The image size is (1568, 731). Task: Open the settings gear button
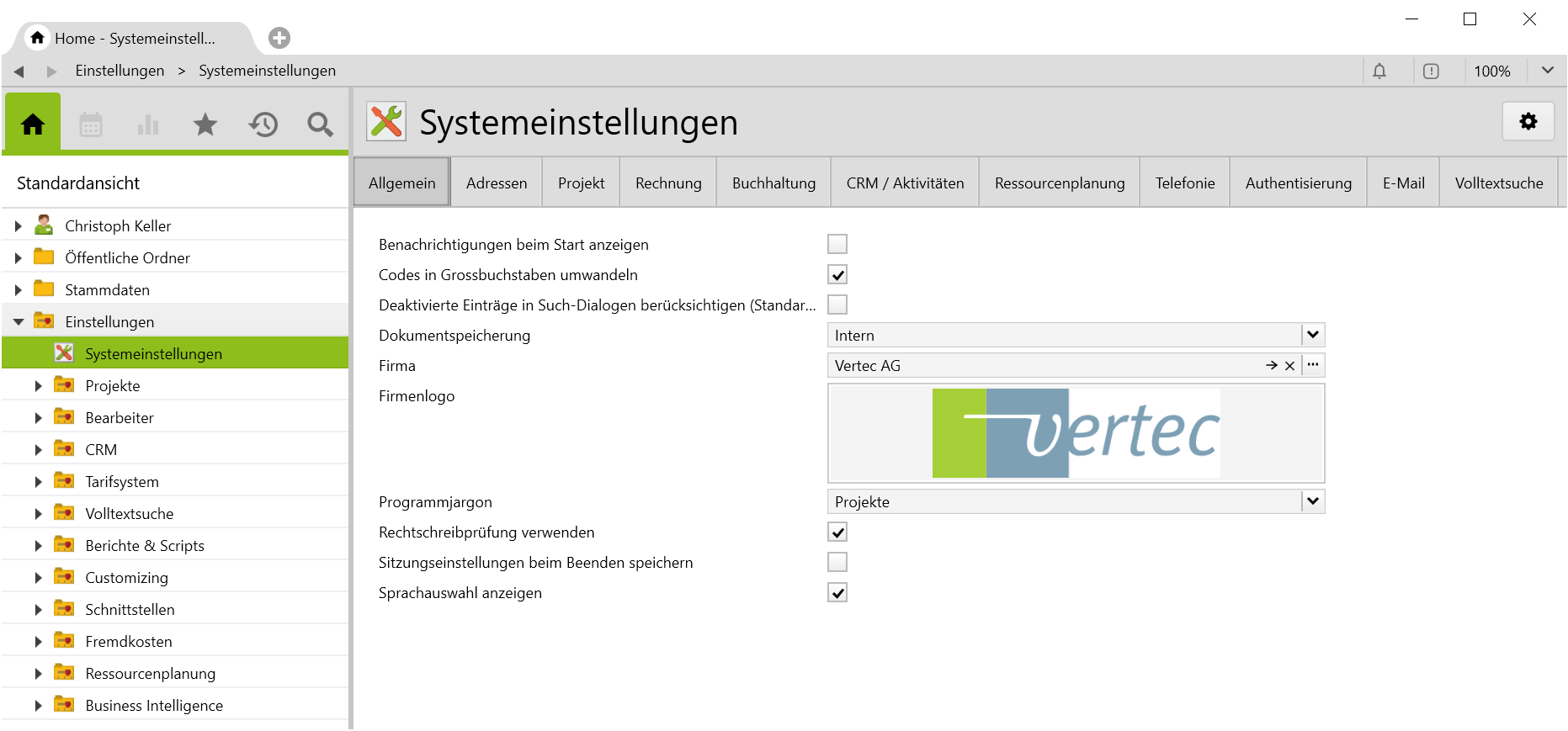pos(1528,122)
